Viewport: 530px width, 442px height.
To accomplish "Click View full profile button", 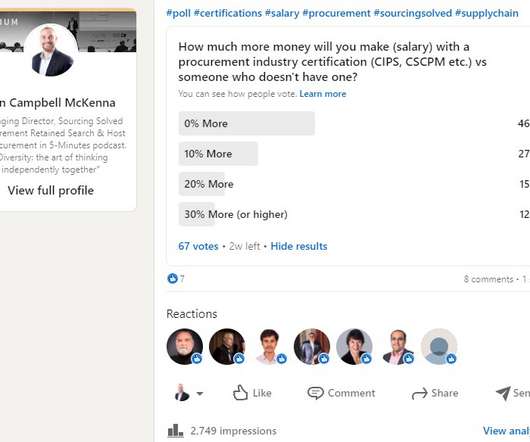I will point(51,191).
